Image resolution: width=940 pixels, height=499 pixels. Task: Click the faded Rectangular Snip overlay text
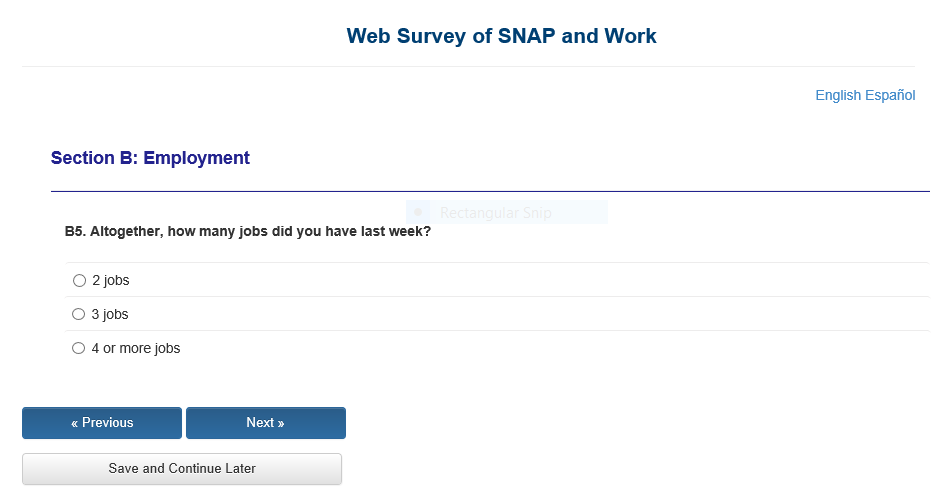(495, 213)
